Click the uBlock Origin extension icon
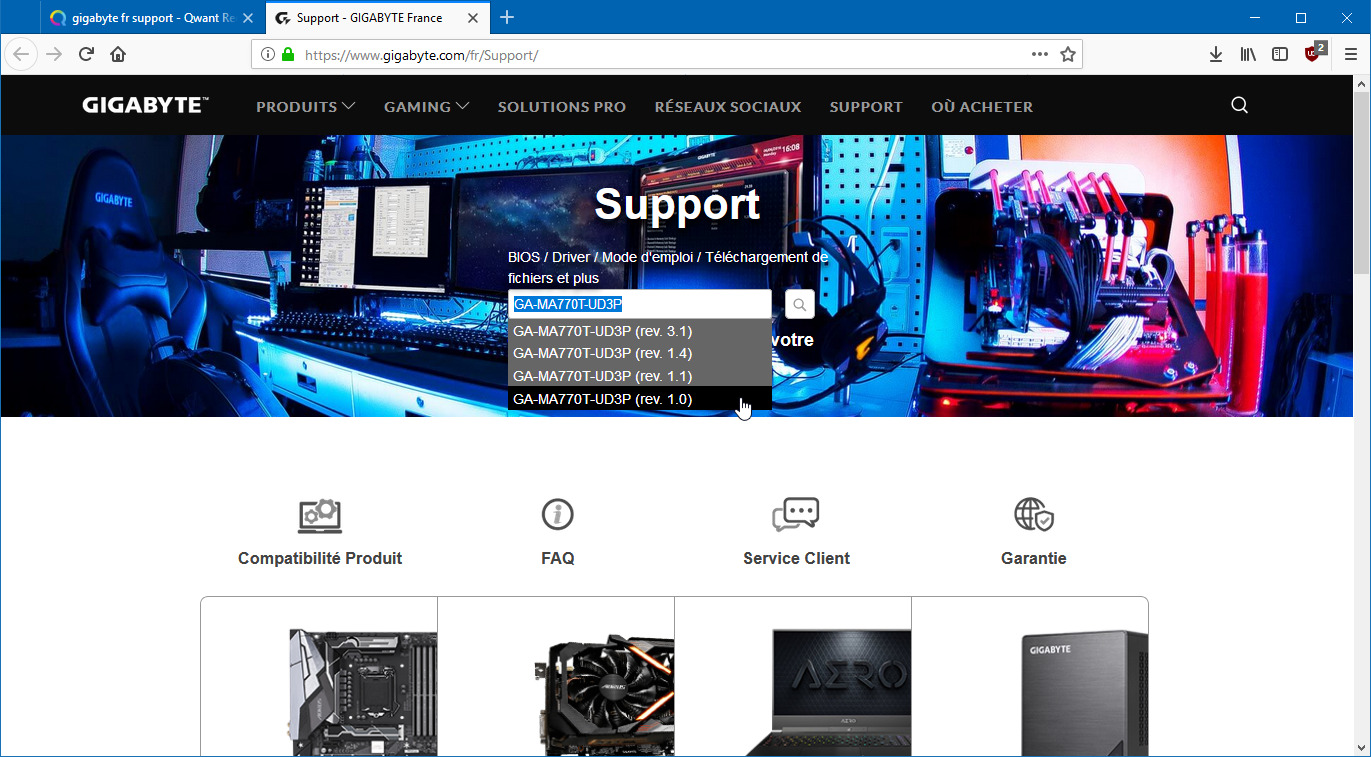The width and height of the screenshot is (1371, 757). click(x=1314, y=53)
